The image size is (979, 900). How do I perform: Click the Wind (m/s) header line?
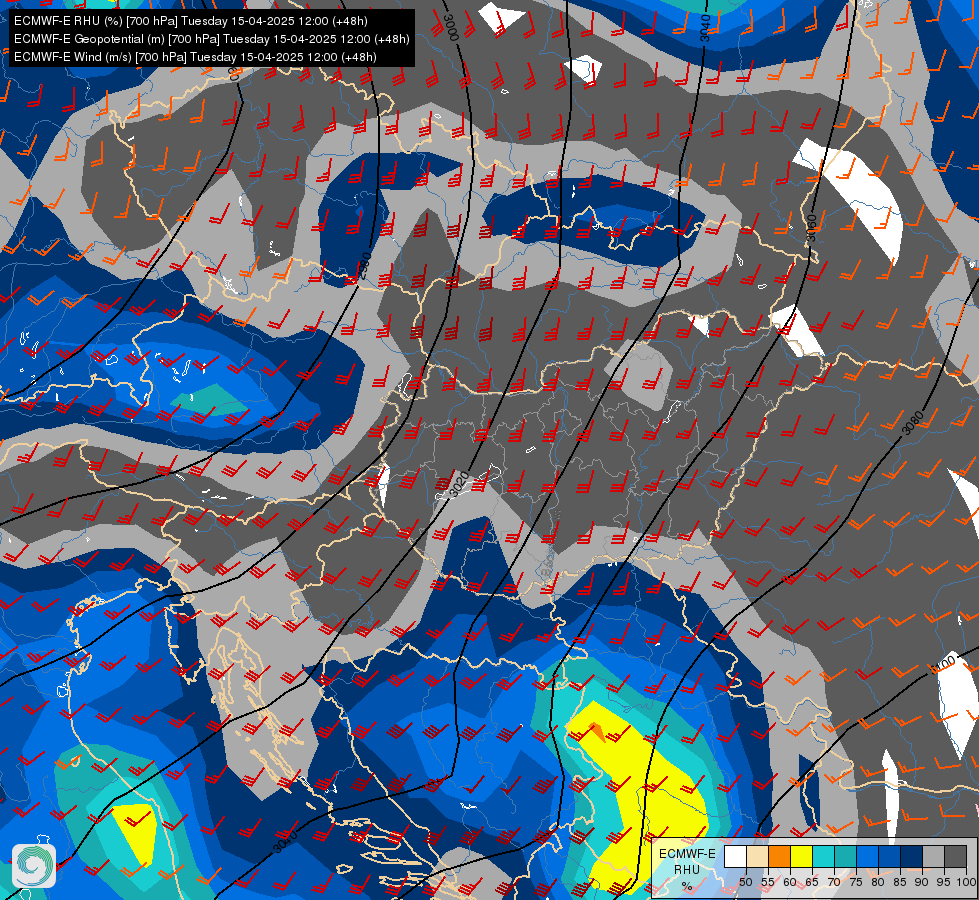(x=195, y=57)
